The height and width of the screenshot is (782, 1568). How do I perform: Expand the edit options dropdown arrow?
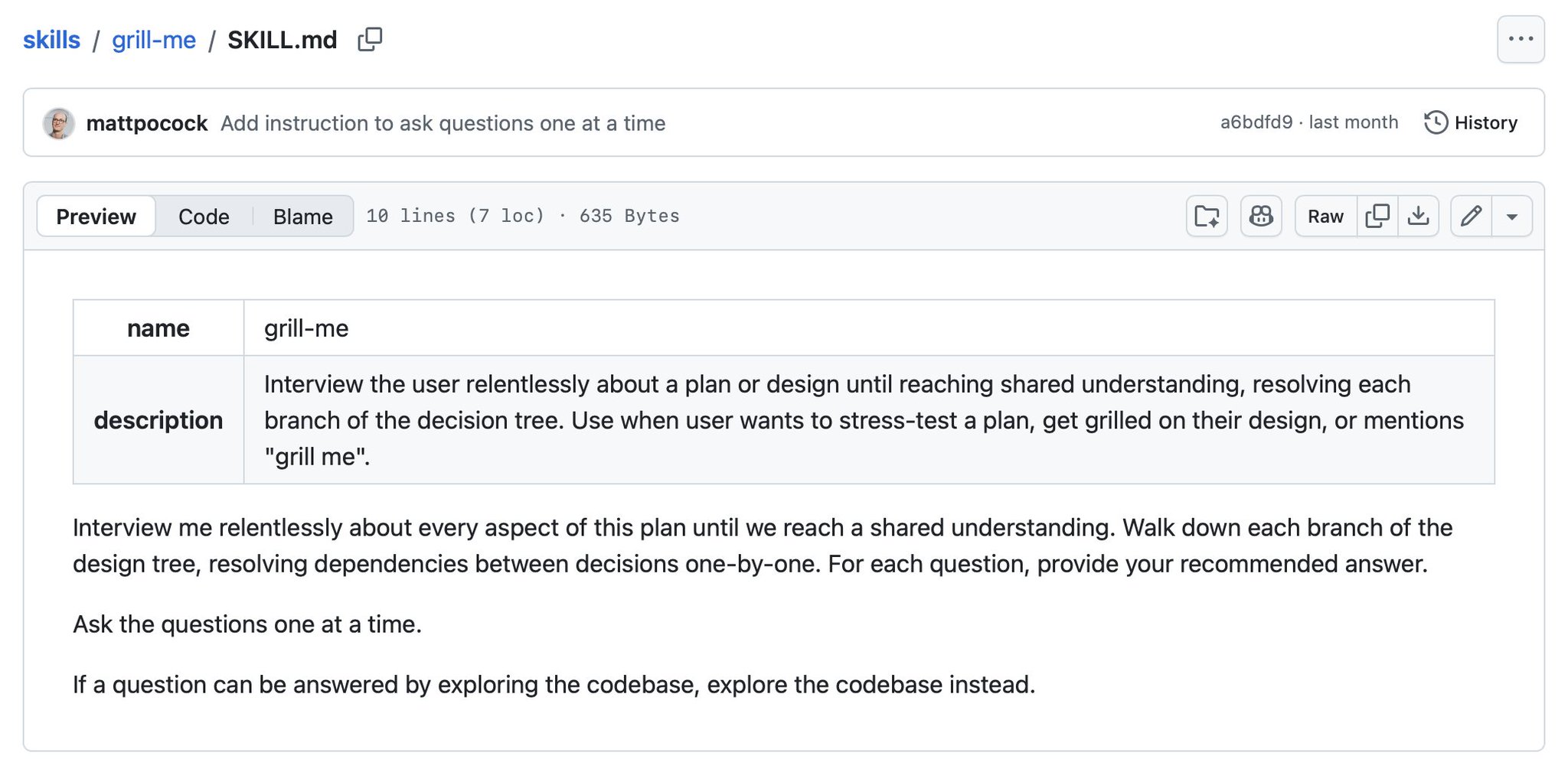click(x=1512, y=217)
